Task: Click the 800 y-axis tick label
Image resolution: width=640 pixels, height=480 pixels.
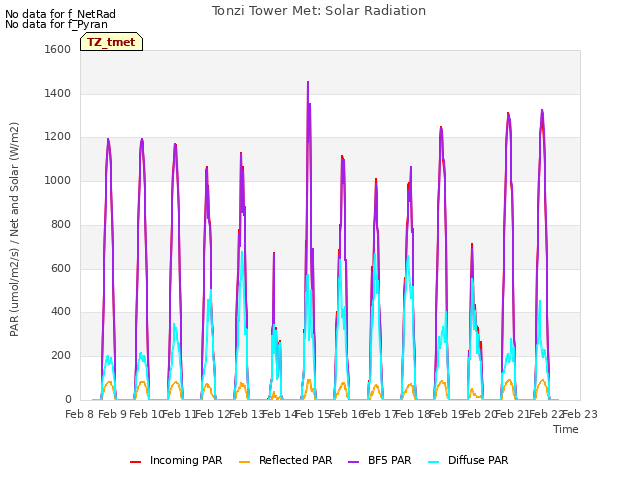Action: point(61,224)
